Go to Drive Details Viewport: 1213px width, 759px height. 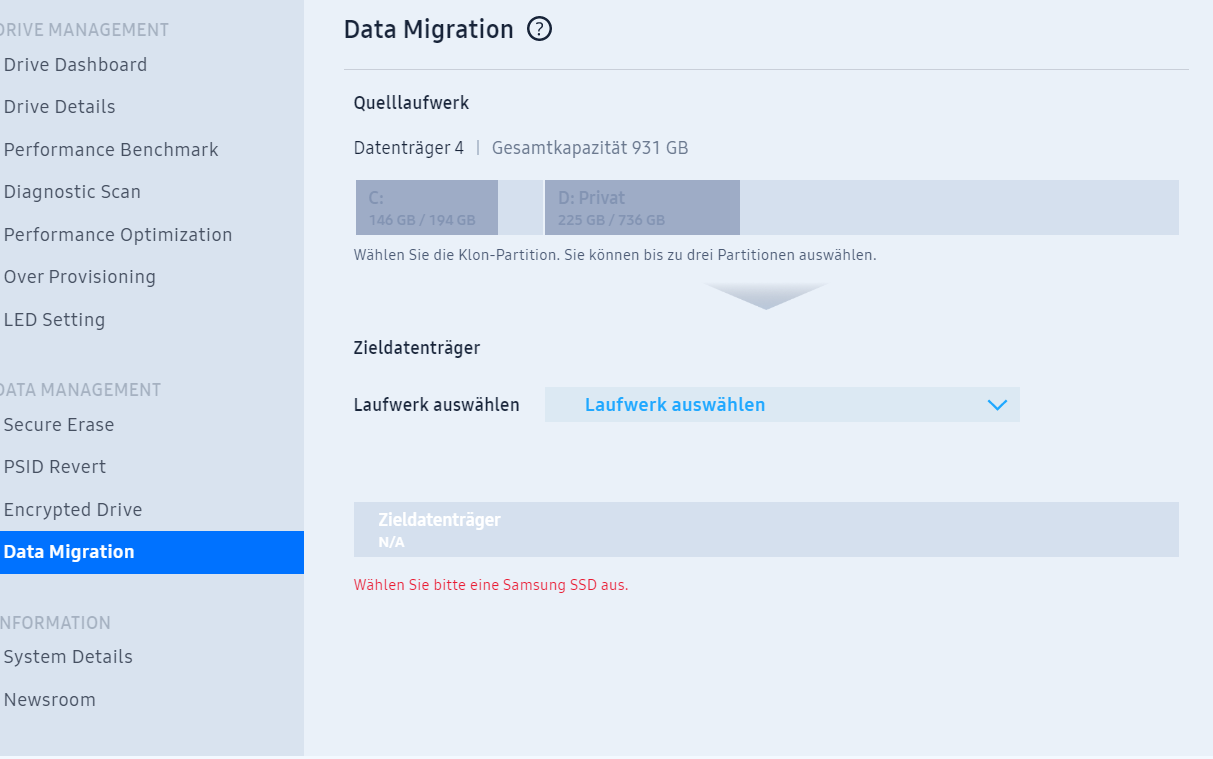coord(59,107)
